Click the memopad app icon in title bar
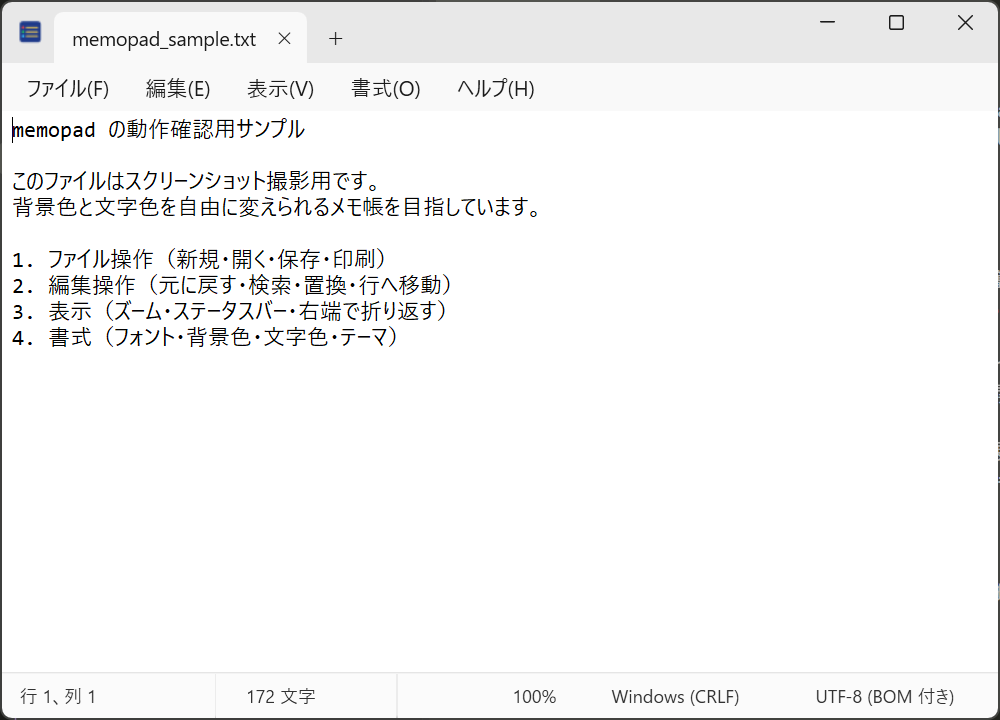This screenshot has height=720, width=1000. 30,31
